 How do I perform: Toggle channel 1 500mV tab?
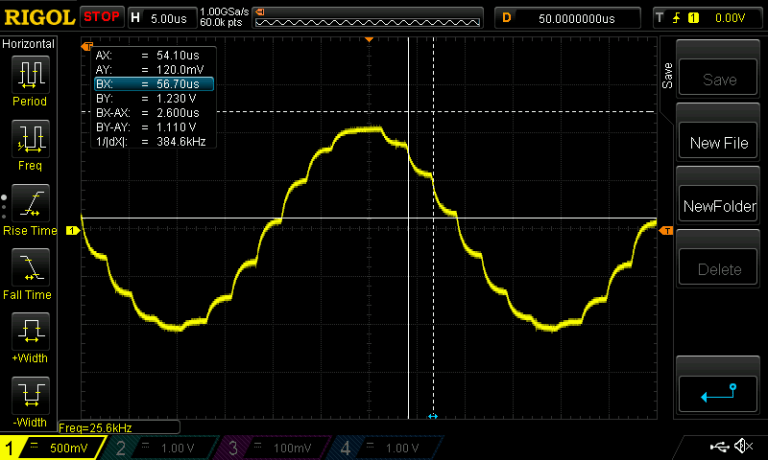51,448
